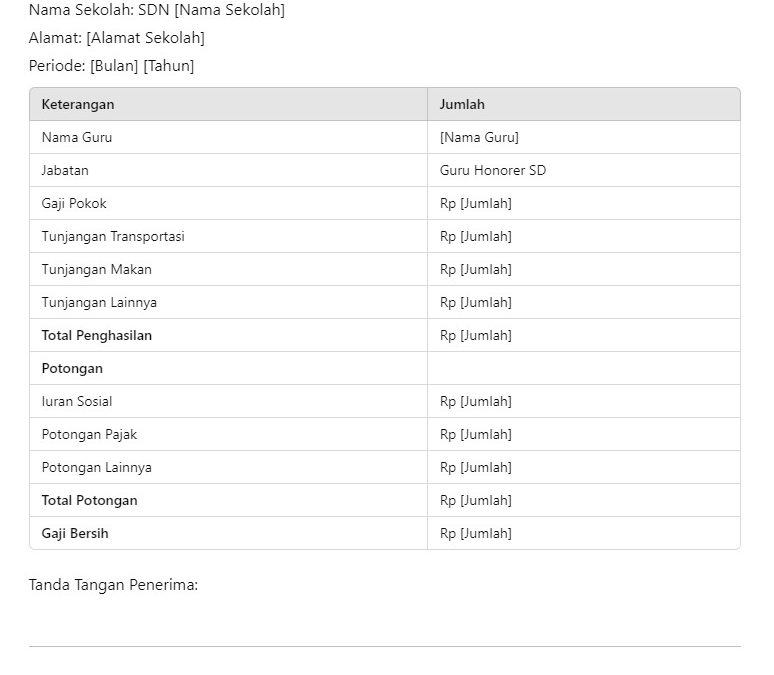774x675 pixels.
Task: Select the Tunjangan Lainnya row label
Action: (99, 302)
